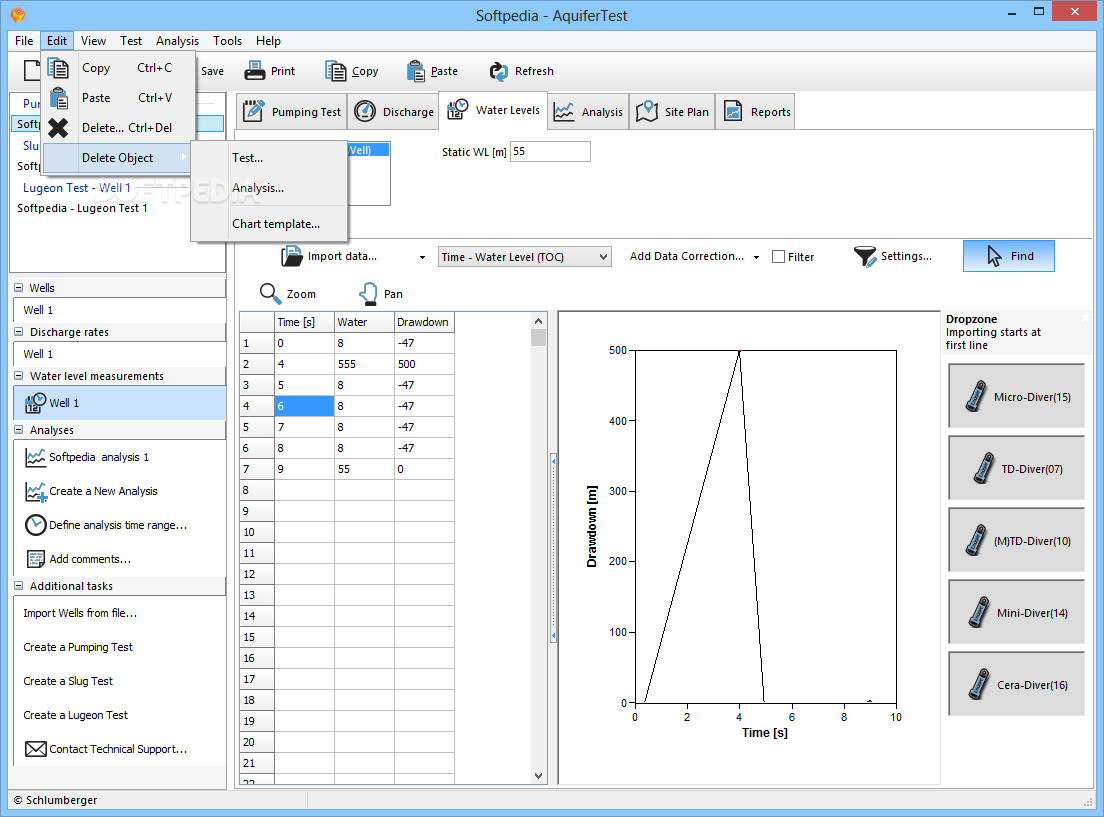Select the Time cell containing 9
This screenshot has width=1104, height=817.
click(x=304, y=469)
